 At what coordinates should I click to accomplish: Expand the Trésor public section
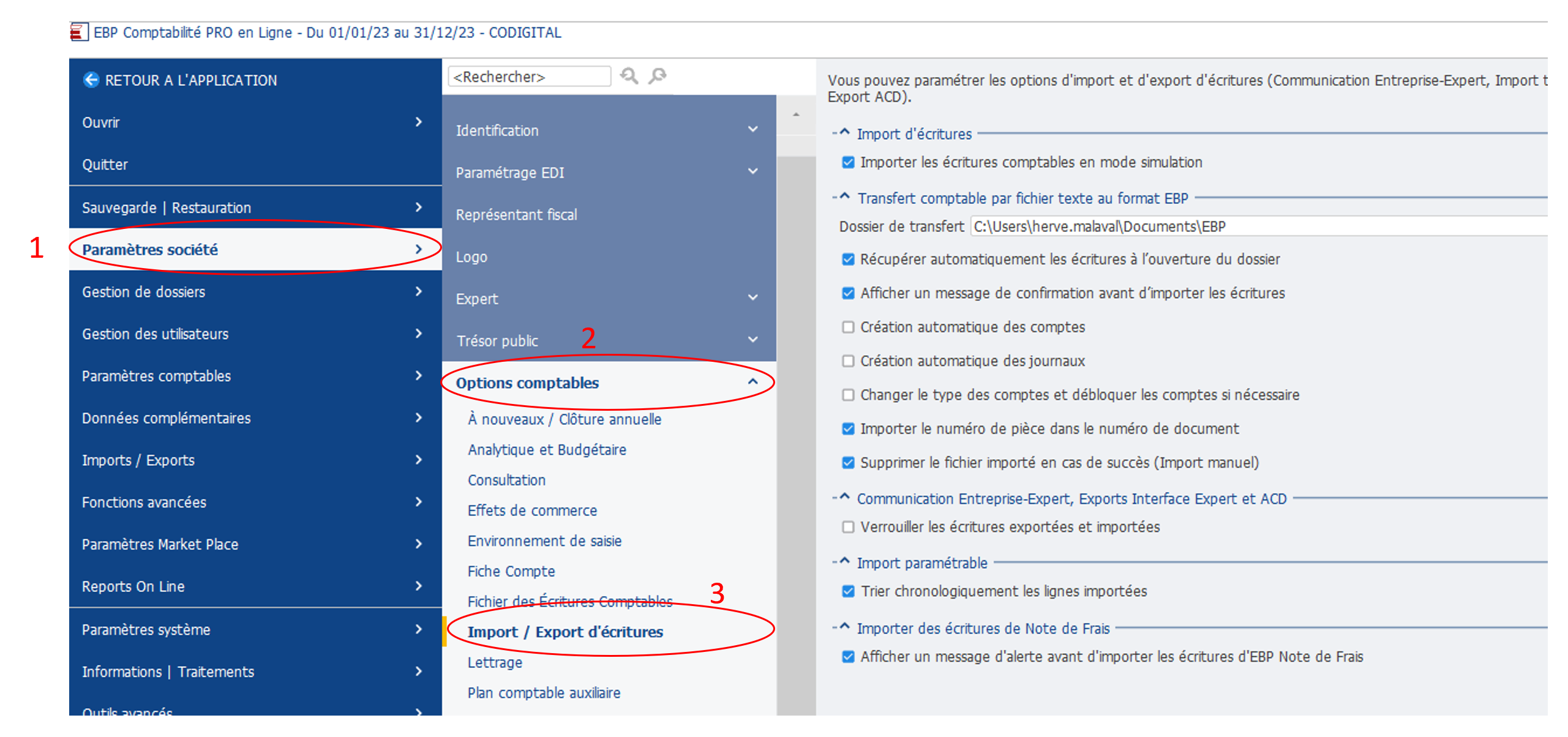pyautogui.click(x=752, y=340)
